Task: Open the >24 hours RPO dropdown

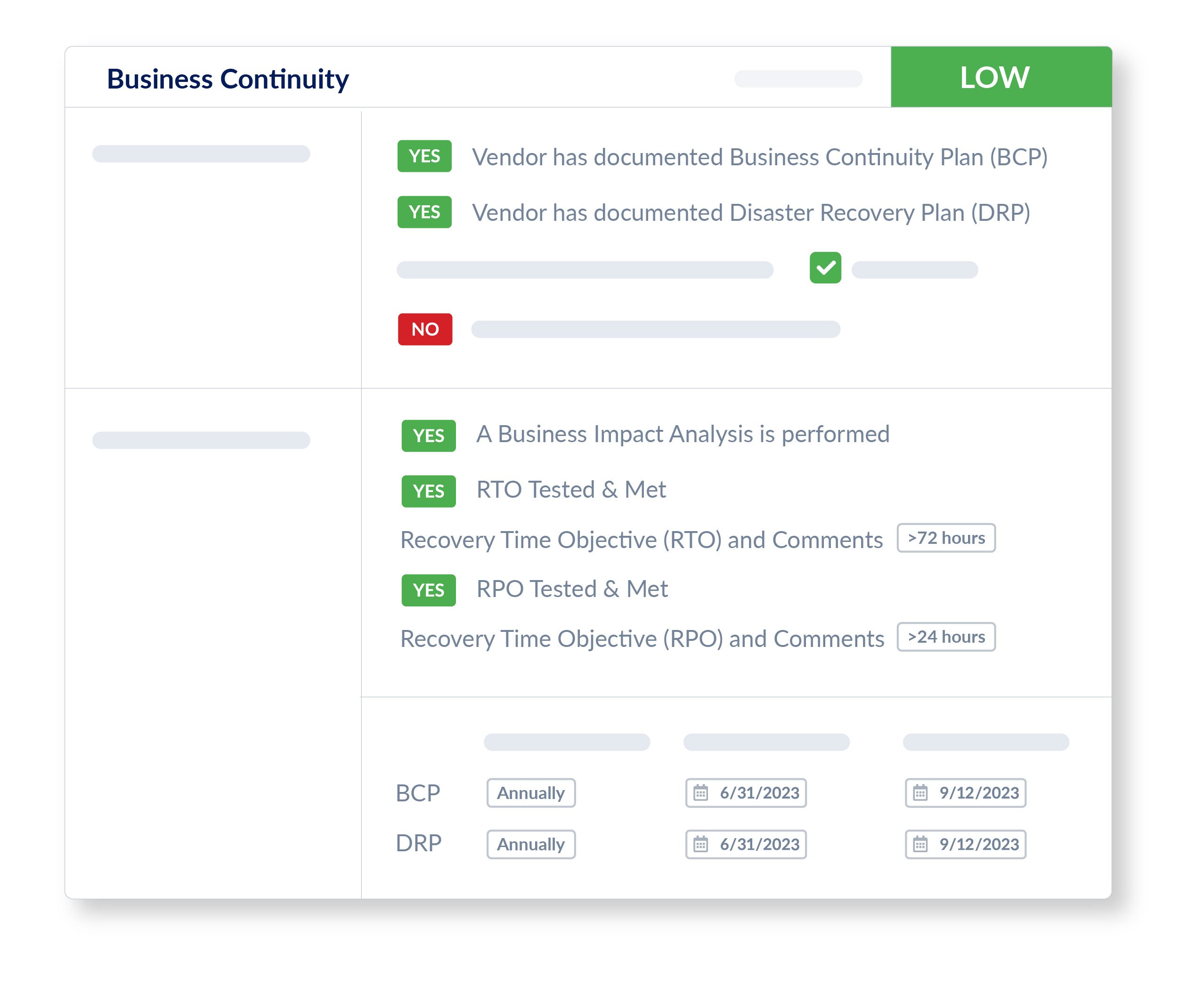Action: tap(946, 637)
